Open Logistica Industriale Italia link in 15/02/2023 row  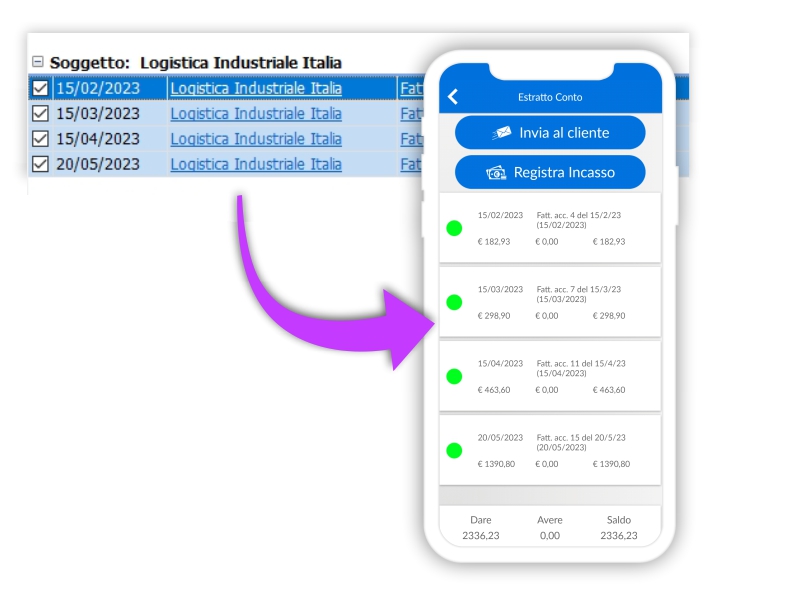tap(256, 88)
